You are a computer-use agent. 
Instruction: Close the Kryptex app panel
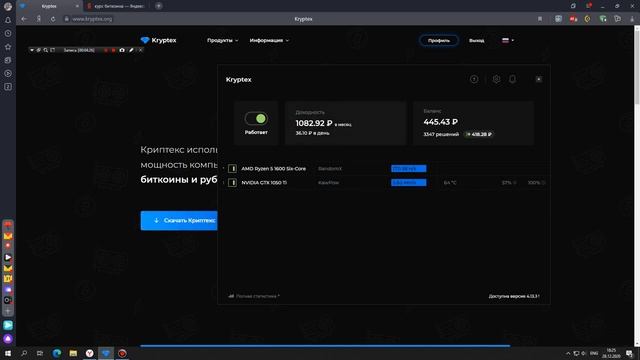pyautogui.click(x=539, y=79)
